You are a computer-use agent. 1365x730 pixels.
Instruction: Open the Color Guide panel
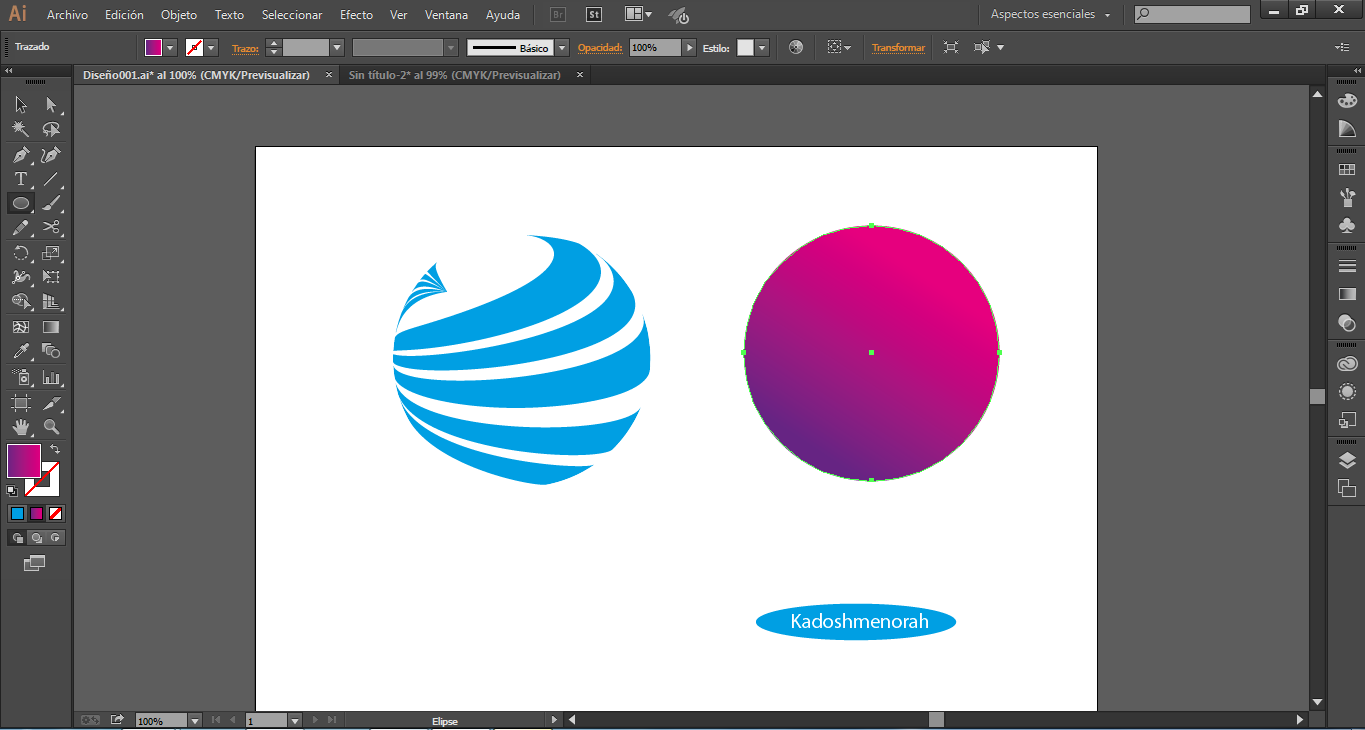pyautogui.click(x=1347, y=129)
